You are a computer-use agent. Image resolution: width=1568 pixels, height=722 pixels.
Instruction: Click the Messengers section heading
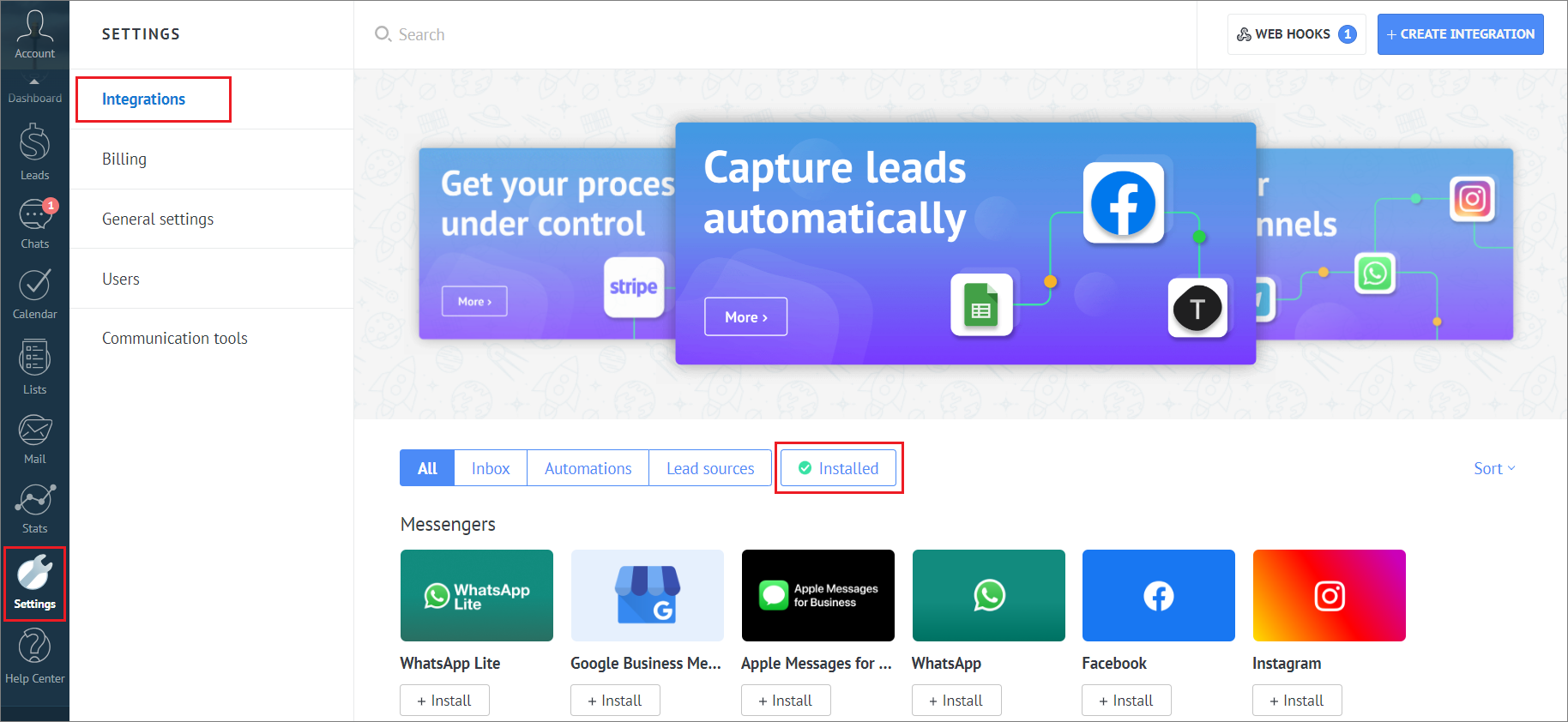(x=448, y=525)
